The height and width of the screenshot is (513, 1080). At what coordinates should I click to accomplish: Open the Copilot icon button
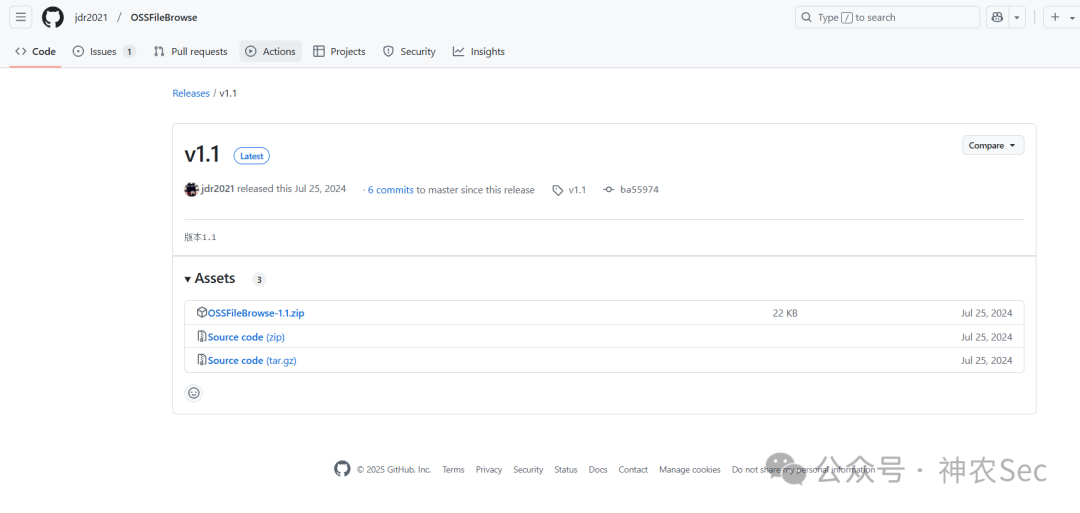tap(996, 18)
